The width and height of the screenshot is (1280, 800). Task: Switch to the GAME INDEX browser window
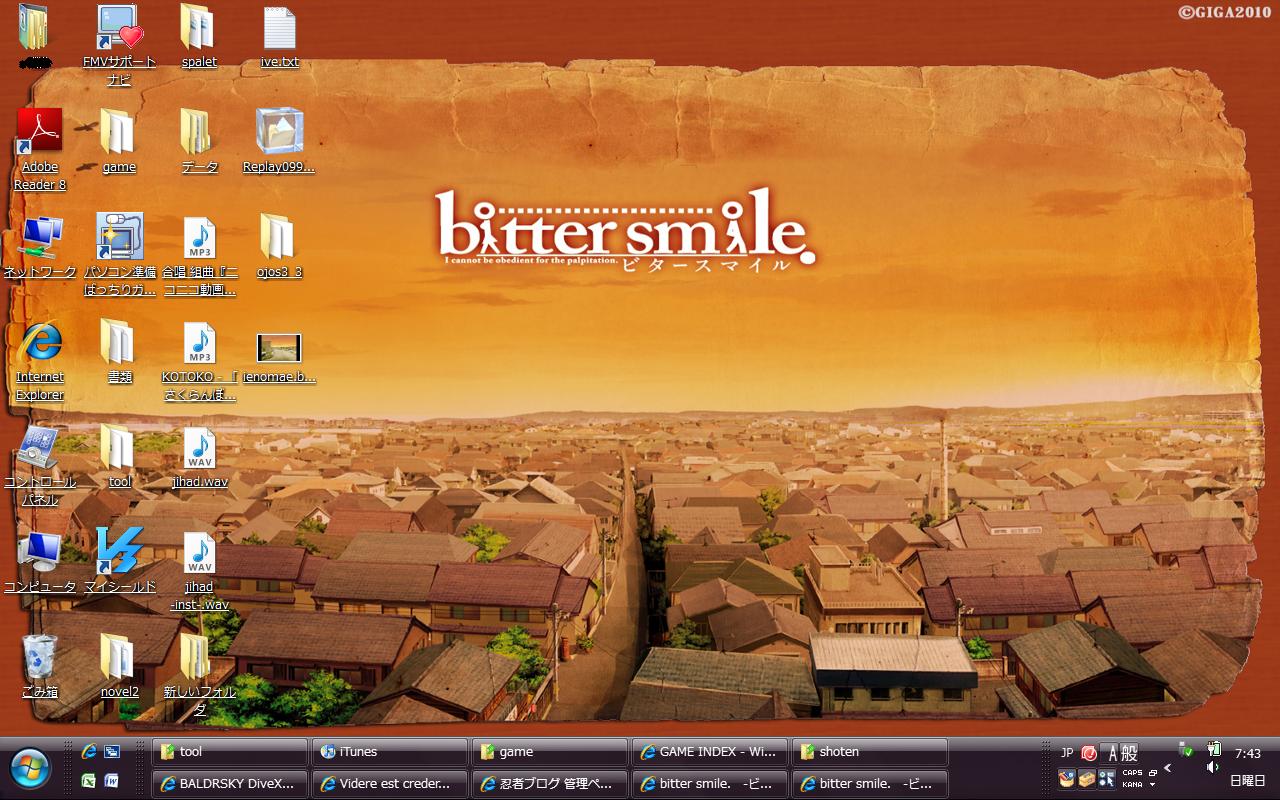pos(710,752)
